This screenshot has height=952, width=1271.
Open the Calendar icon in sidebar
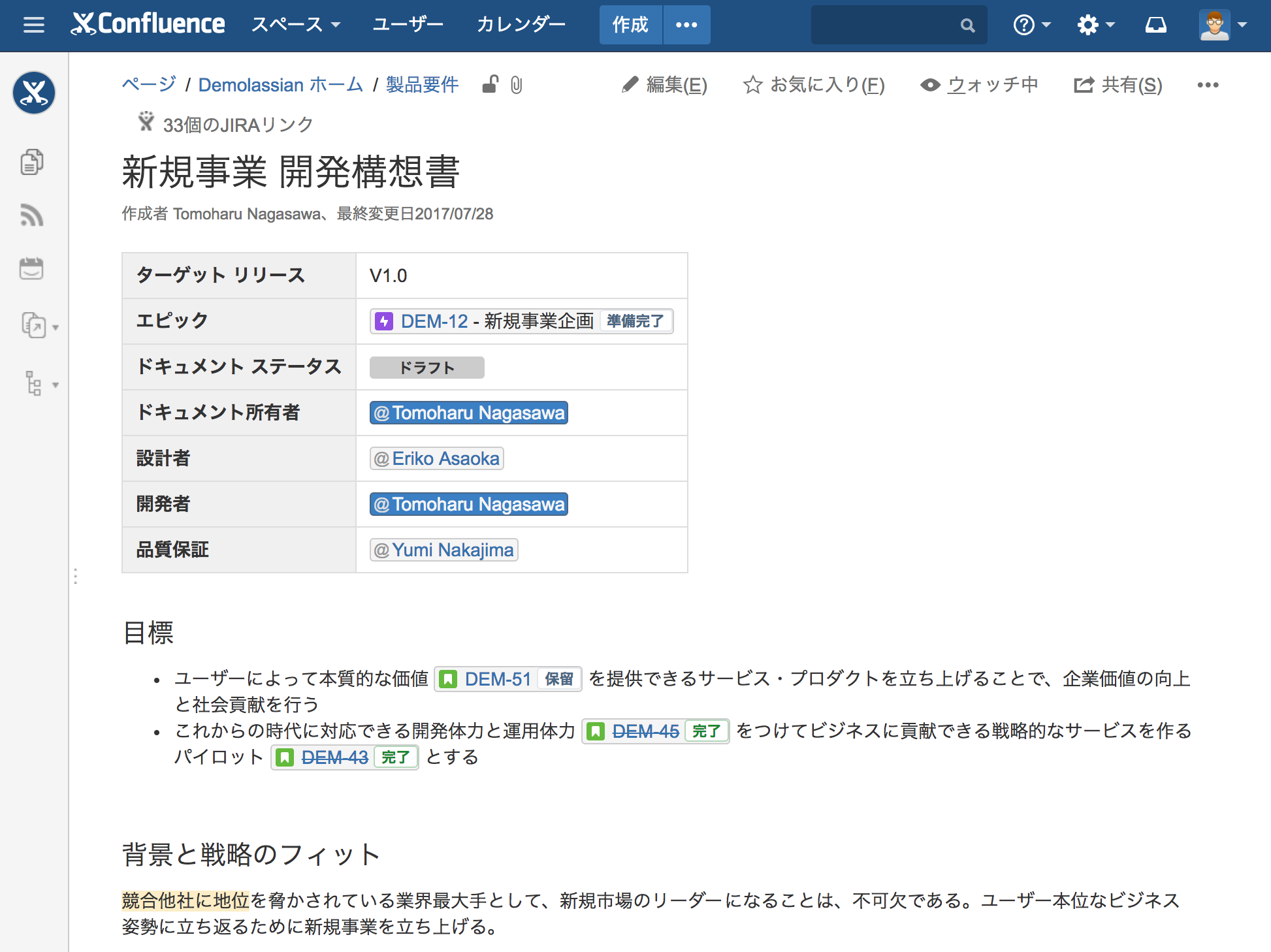click(31, 268)
